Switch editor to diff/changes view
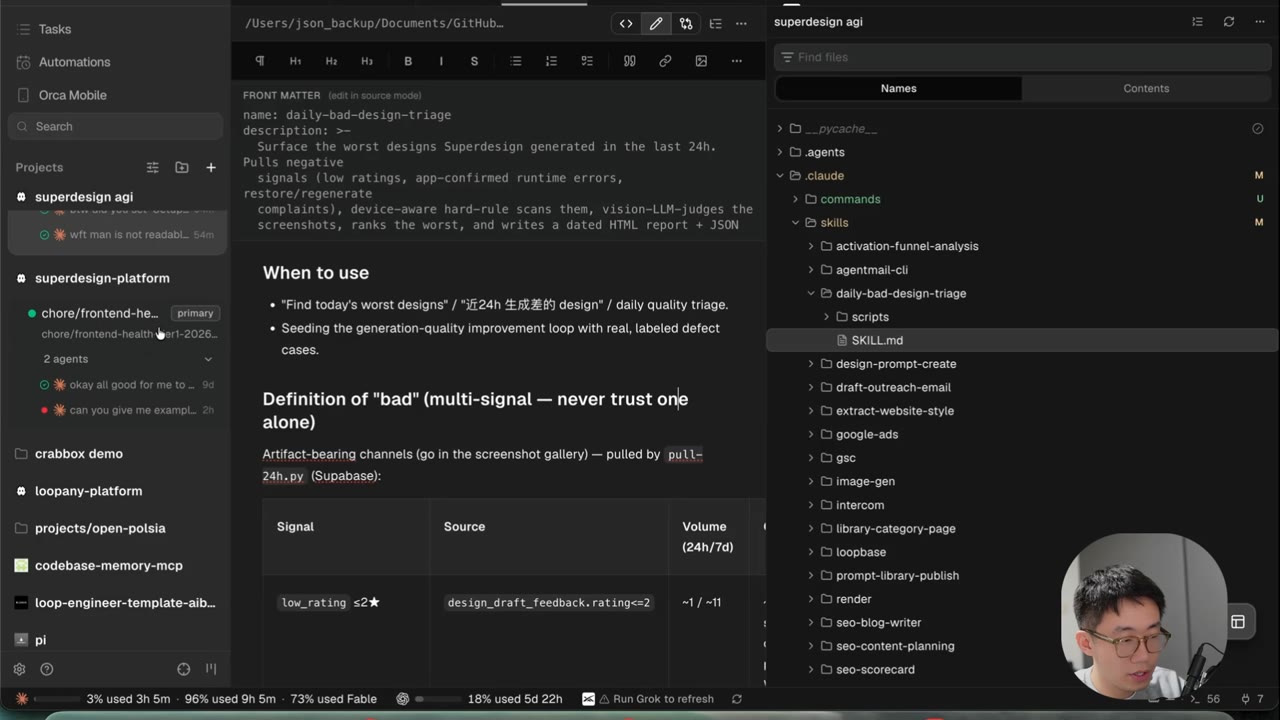This screenshot has width=1280, height=720. pos(686,23)
